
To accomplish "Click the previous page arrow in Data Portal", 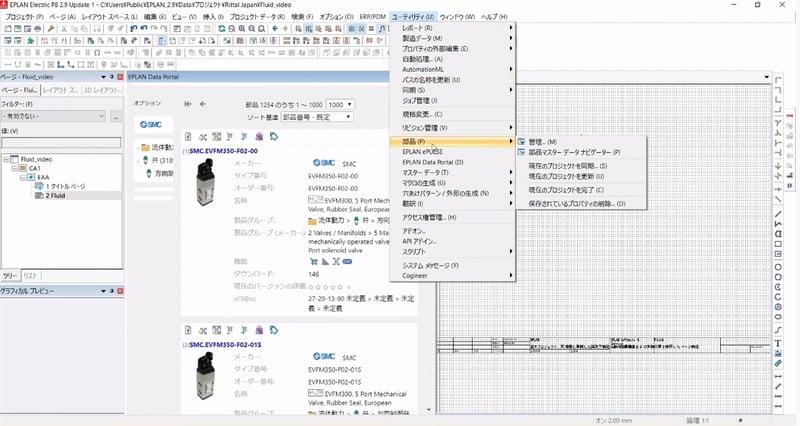I will tap(203, 104).
